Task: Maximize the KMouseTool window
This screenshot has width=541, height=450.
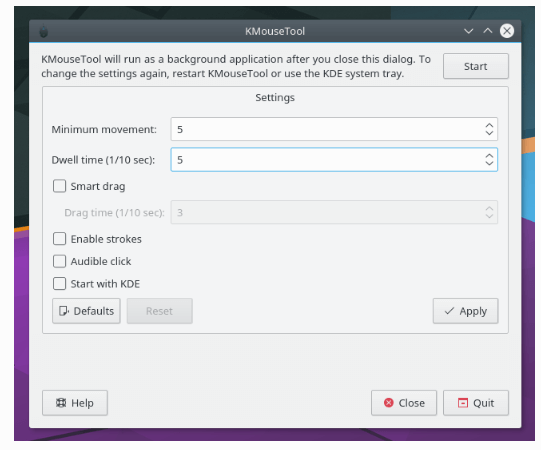Action: tap(488, 31)
